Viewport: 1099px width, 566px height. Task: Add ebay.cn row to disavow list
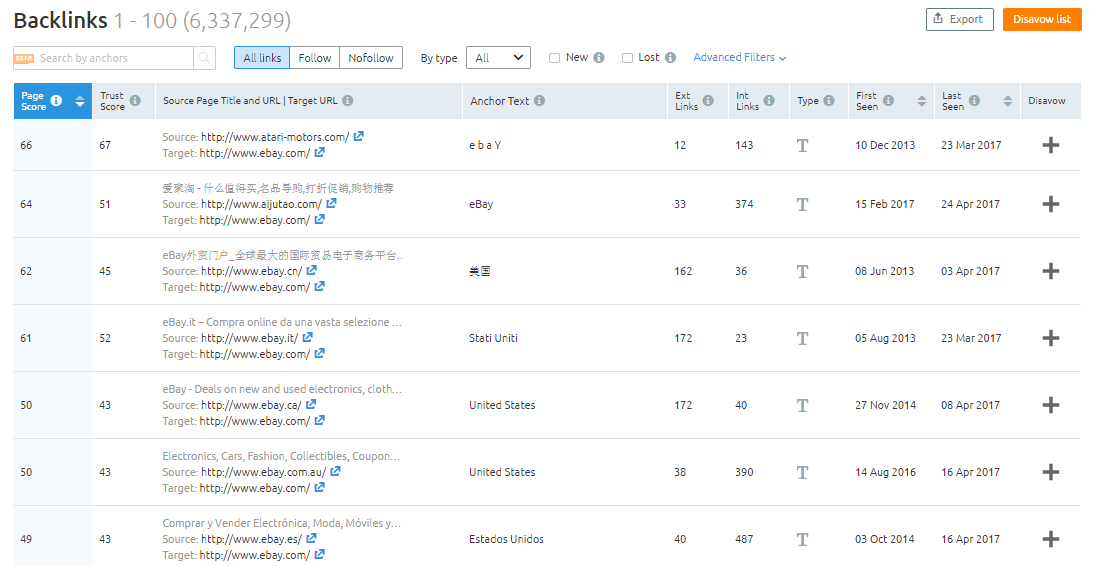coord(1051,271)
